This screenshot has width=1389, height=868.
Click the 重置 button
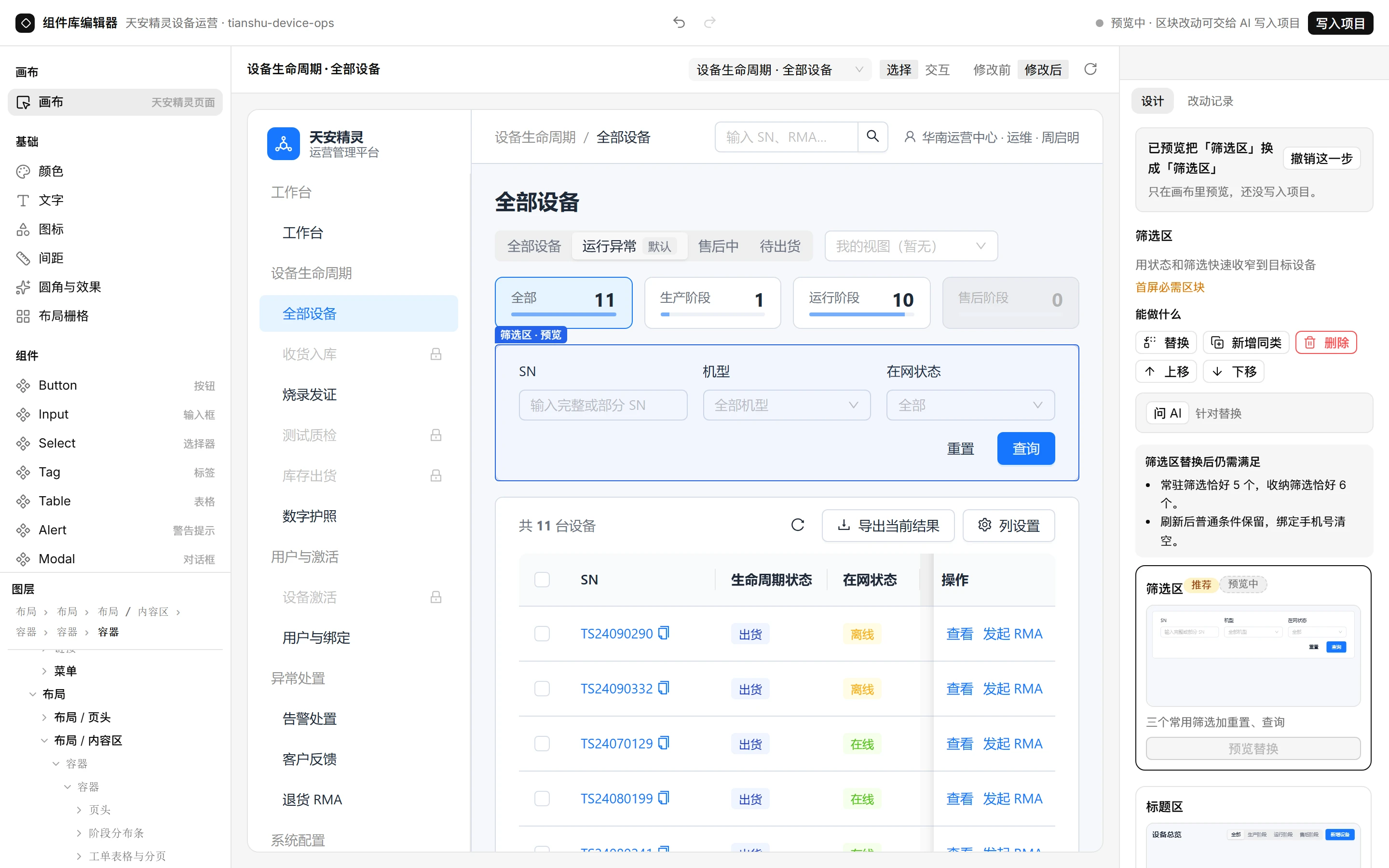pos(960,448)
